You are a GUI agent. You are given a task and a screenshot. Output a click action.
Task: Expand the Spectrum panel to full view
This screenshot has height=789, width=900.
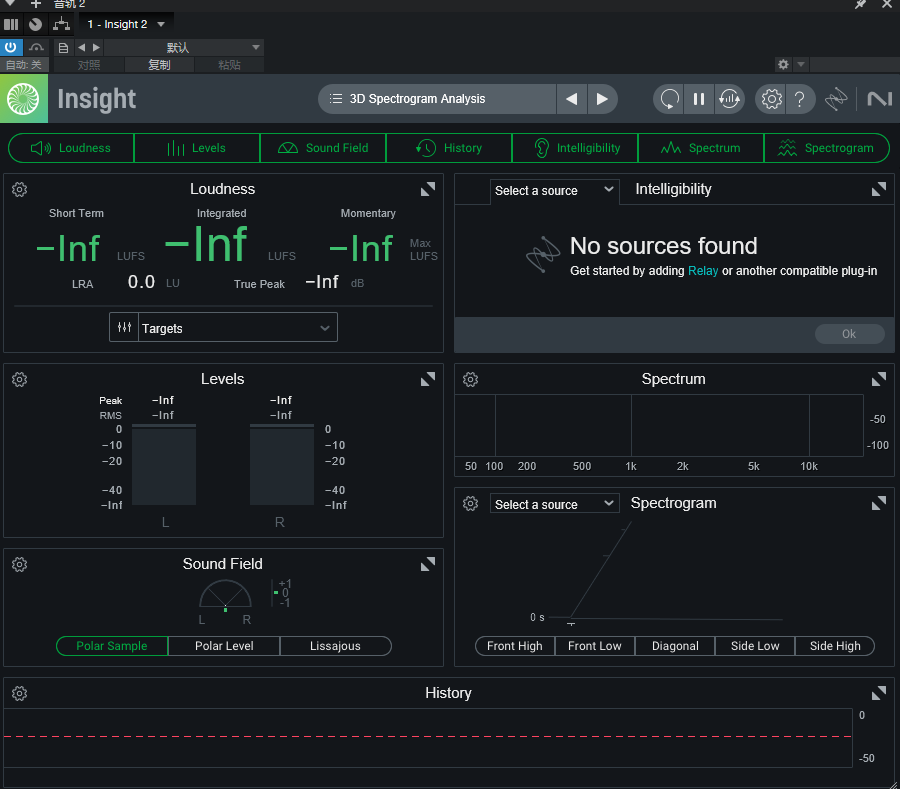pos(879,379)
